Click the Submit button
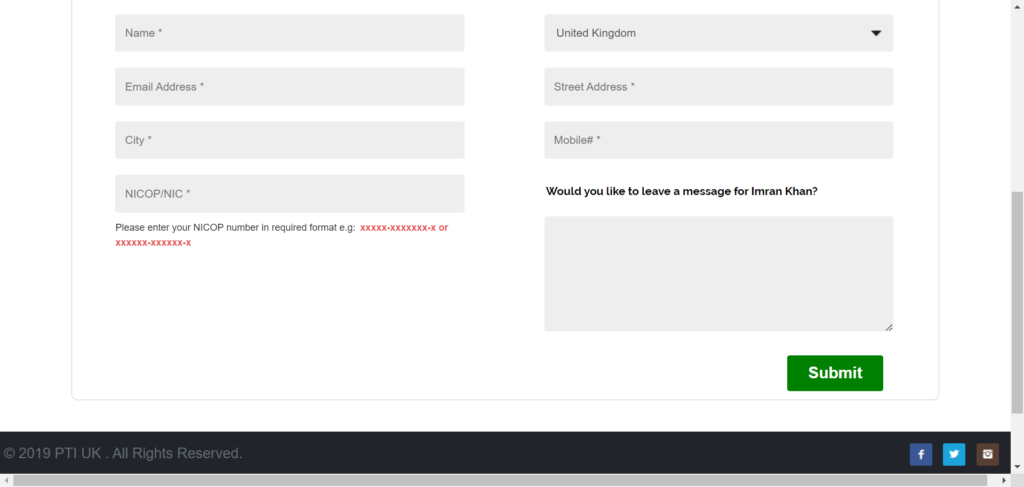Screen dimensions: 1024x487 click(x=835, y=373)
